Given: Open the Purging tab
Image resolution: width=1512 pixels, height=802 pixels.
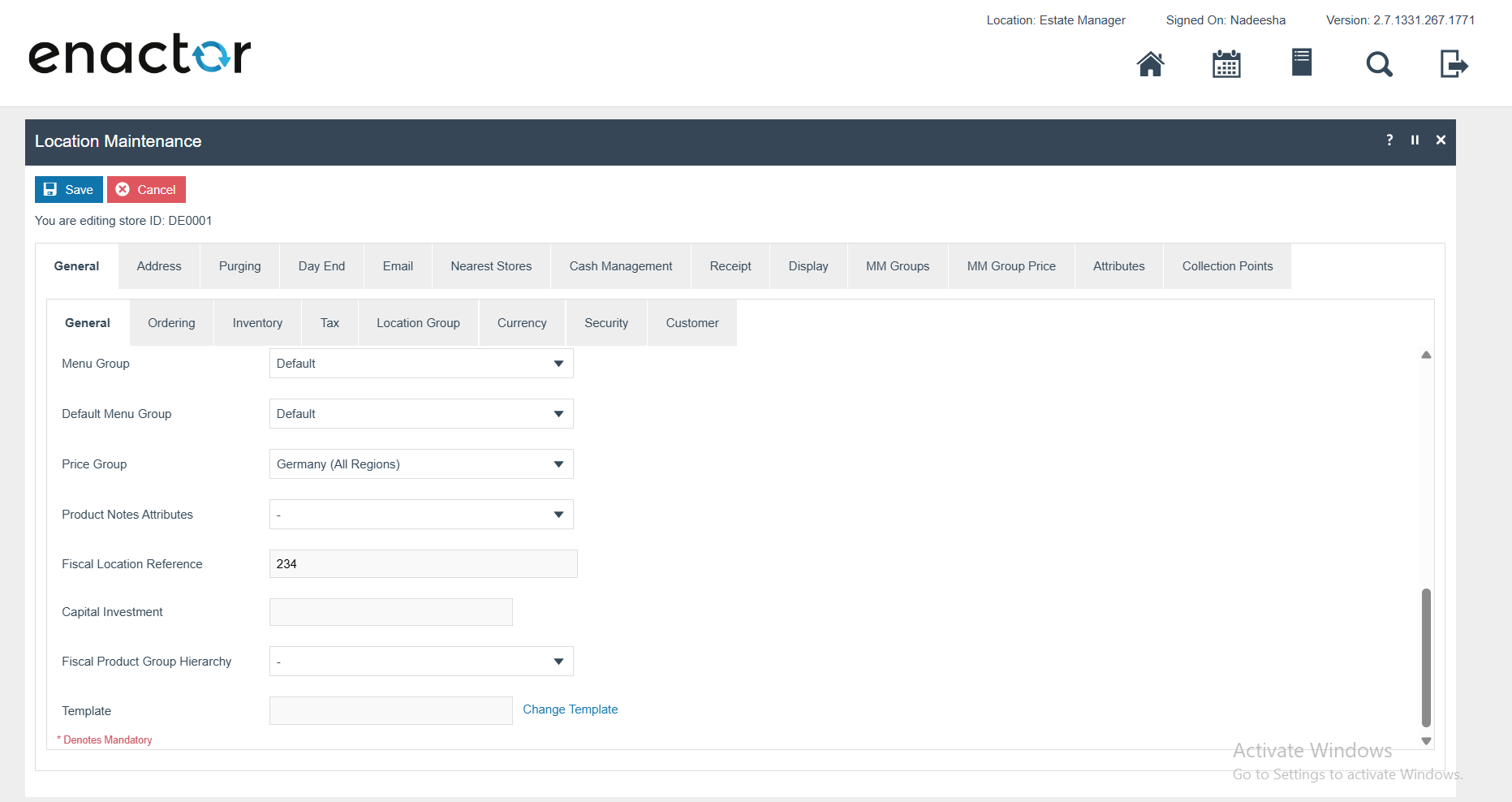Looking at the screenshot, I should 239,266.
